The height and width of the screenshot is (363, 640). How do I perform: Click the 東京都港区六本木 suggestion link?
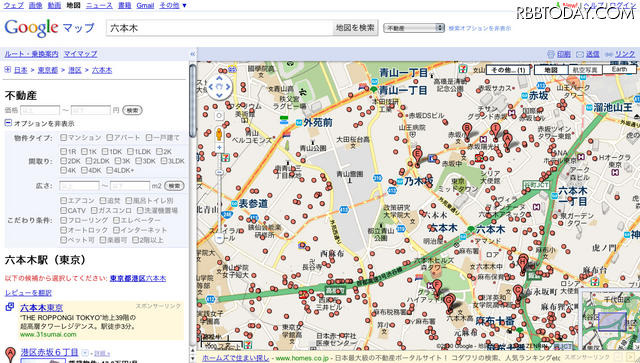click(x=138, y=278)
